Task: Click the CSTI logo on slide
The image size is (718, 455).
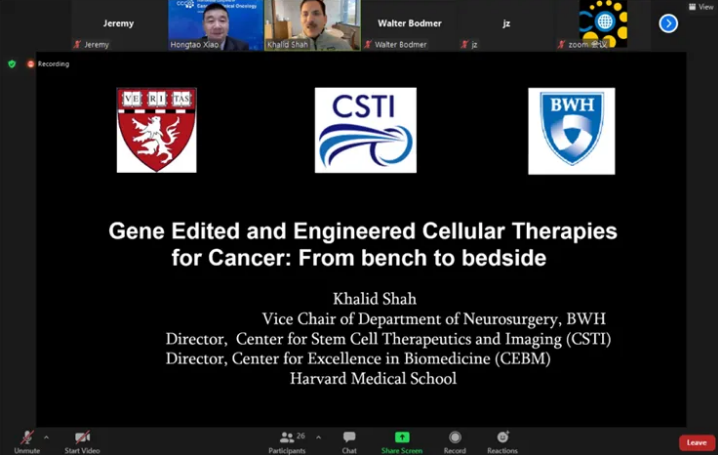Action: pos(365,130)
